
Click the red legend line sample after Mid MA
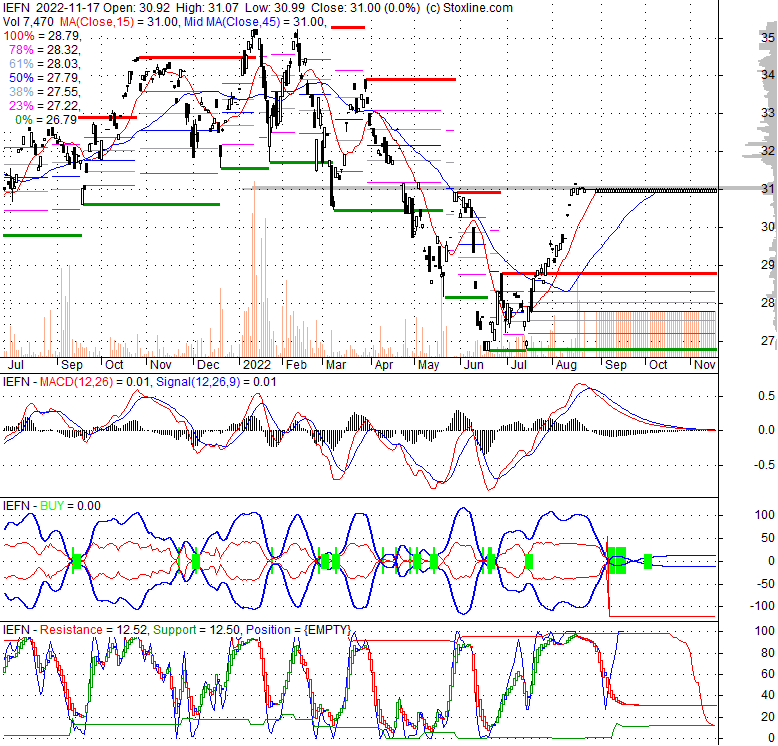pos(348,27)
